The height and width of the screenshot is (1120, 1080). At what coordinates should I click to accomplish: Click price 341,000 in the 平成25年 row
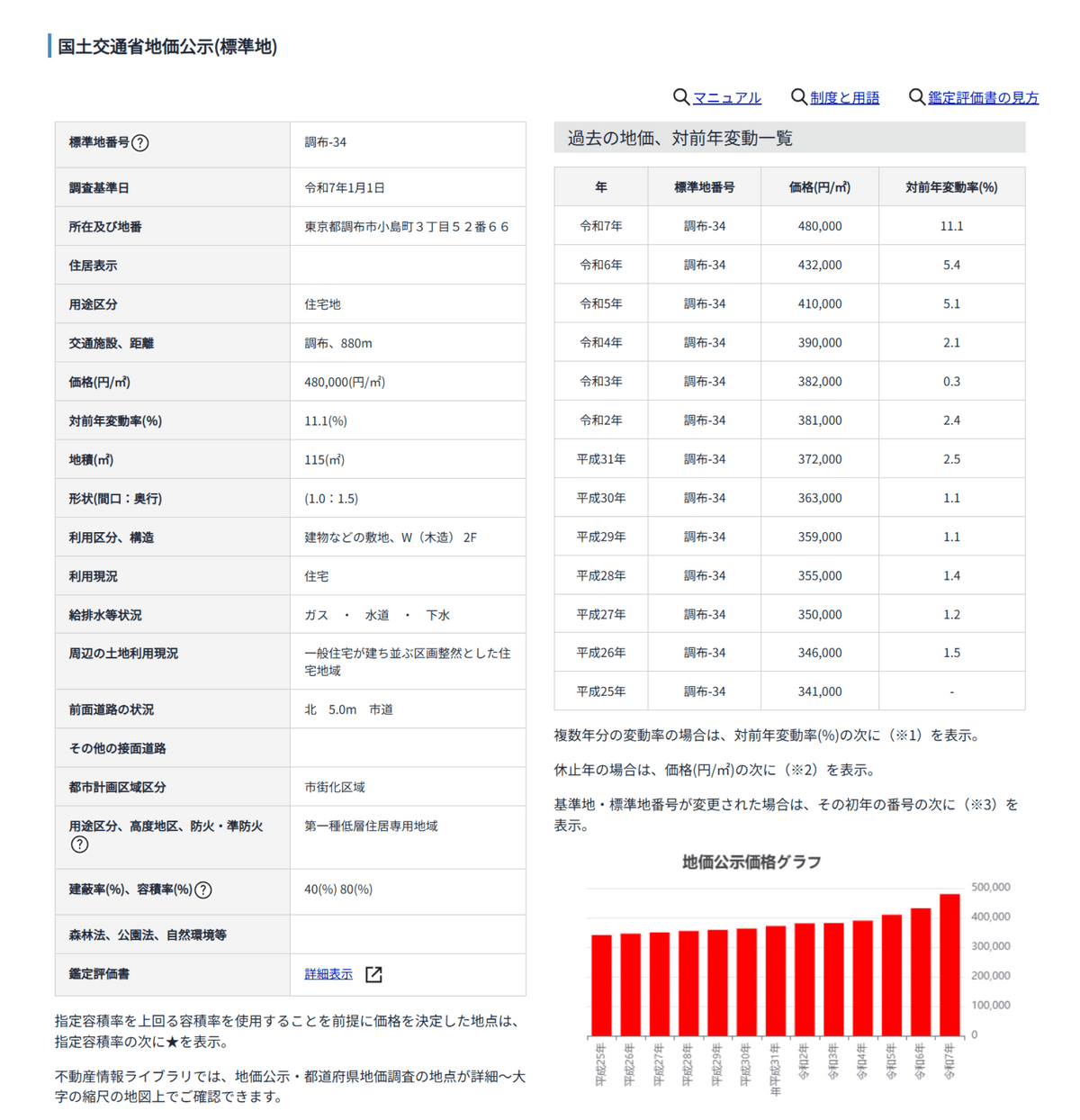[820, 691]
